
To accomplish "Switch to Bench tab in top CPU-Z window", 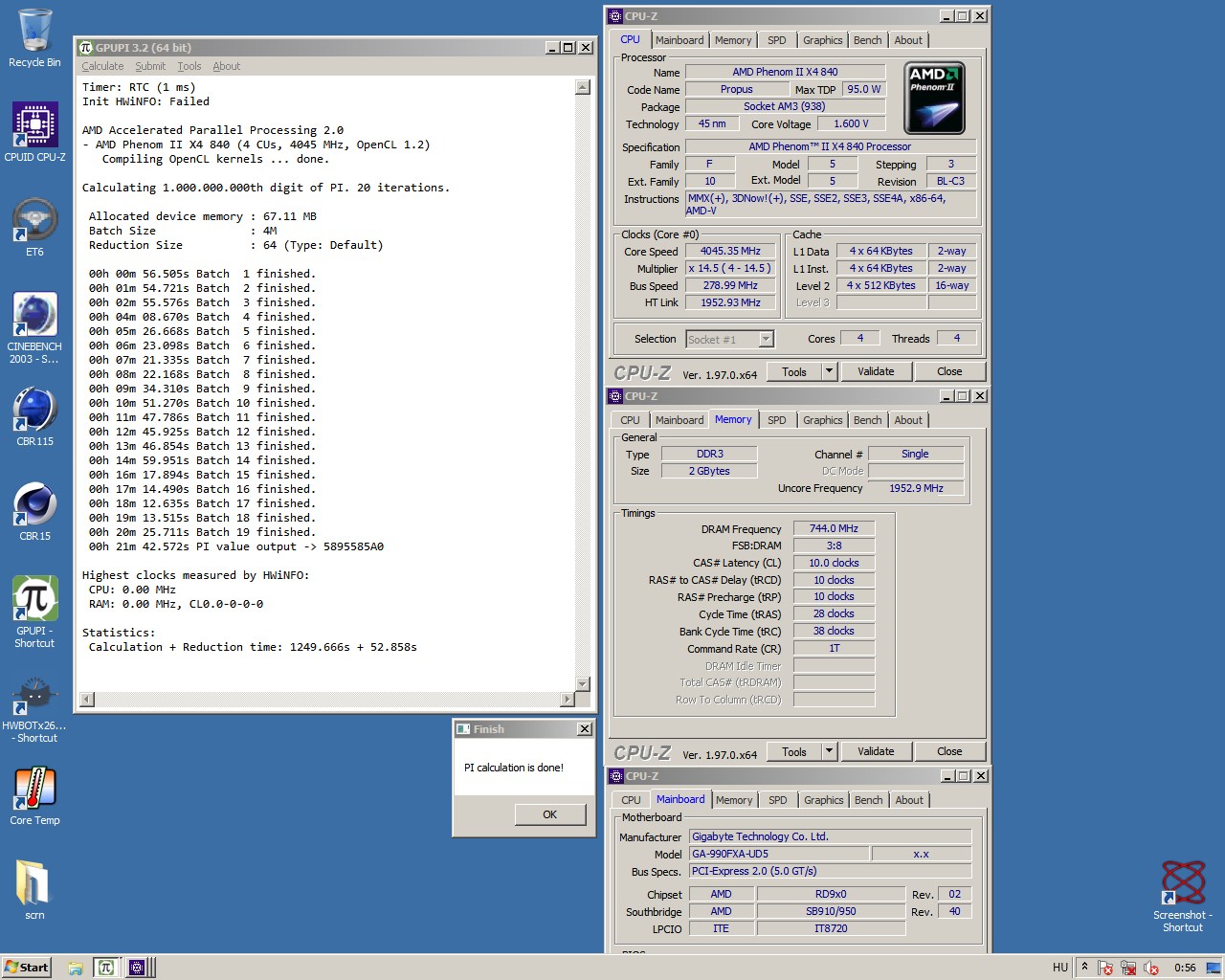I will [868, 40].
